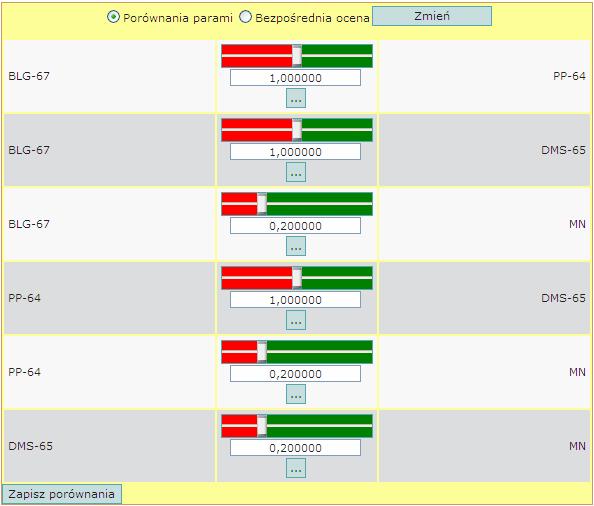Click 'MN' label in the PP-64 comparison row
The image size is (594, 506).
click(577, 372)
